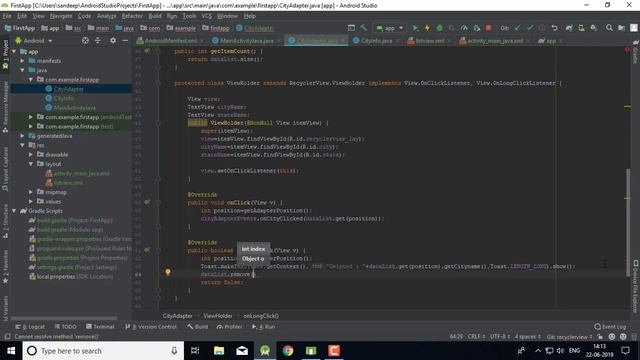Open the Run tool window
640x360 pixels.
(264, 327)
